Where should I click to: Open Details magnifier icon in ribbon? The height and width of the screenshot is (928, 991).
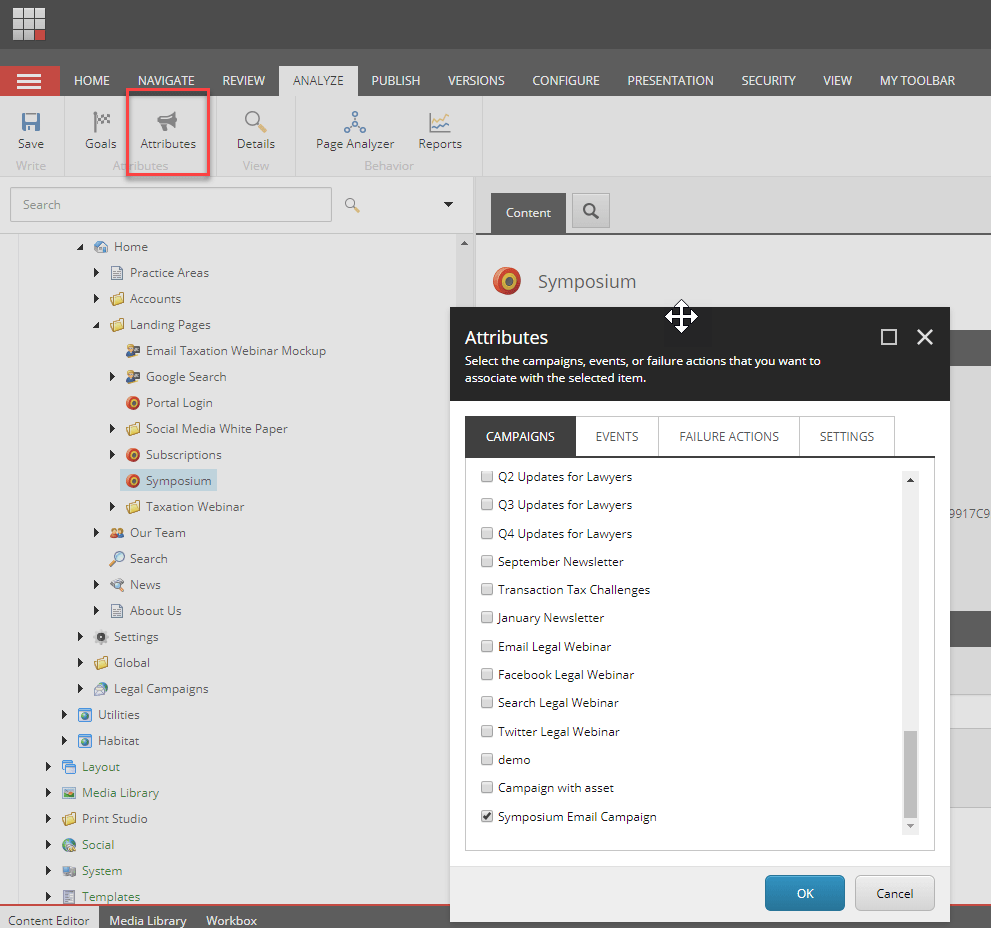[x=255, y=121]
